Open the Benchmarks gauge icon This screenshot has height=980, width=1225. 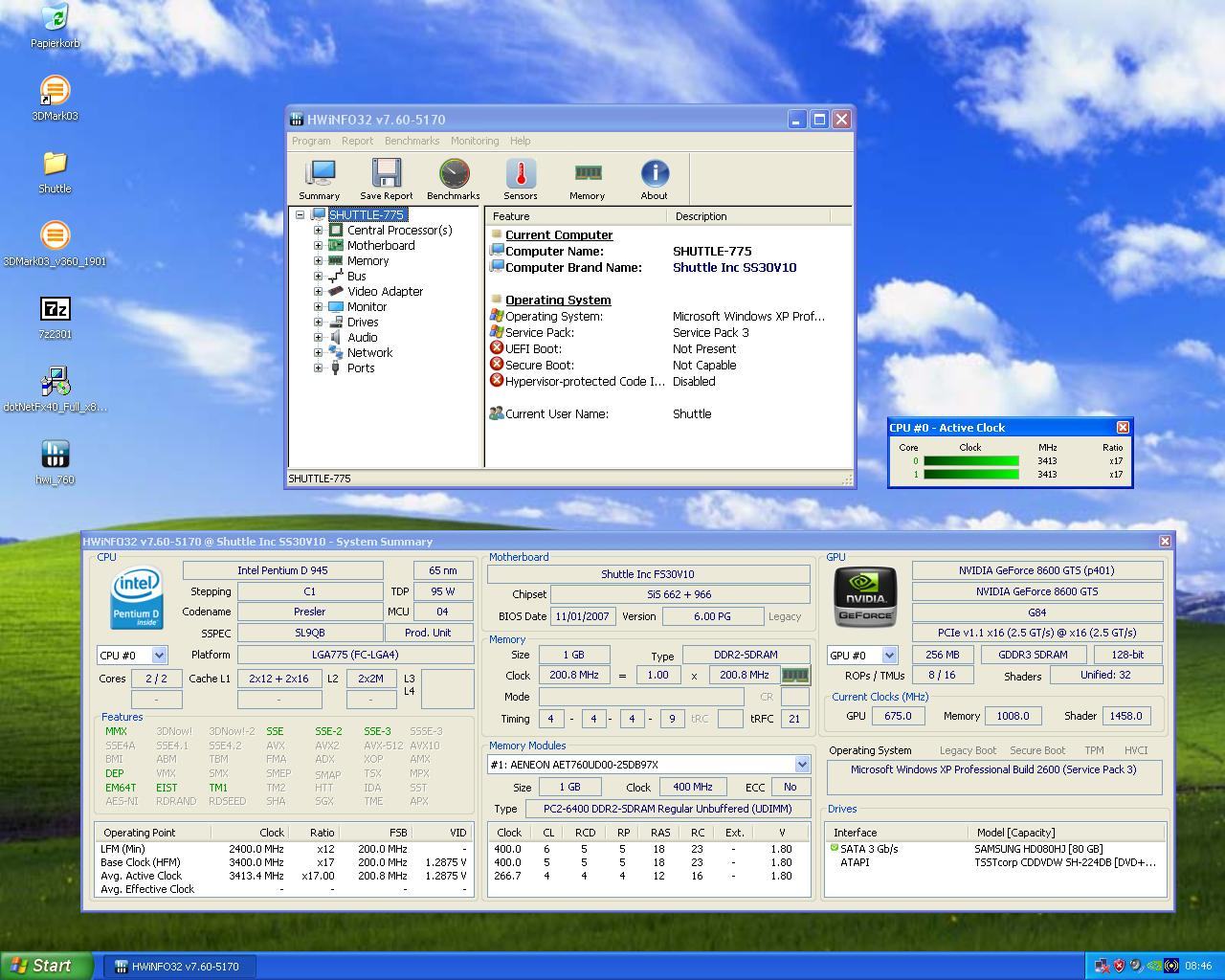pyautogui.click(x=454, y=179)
